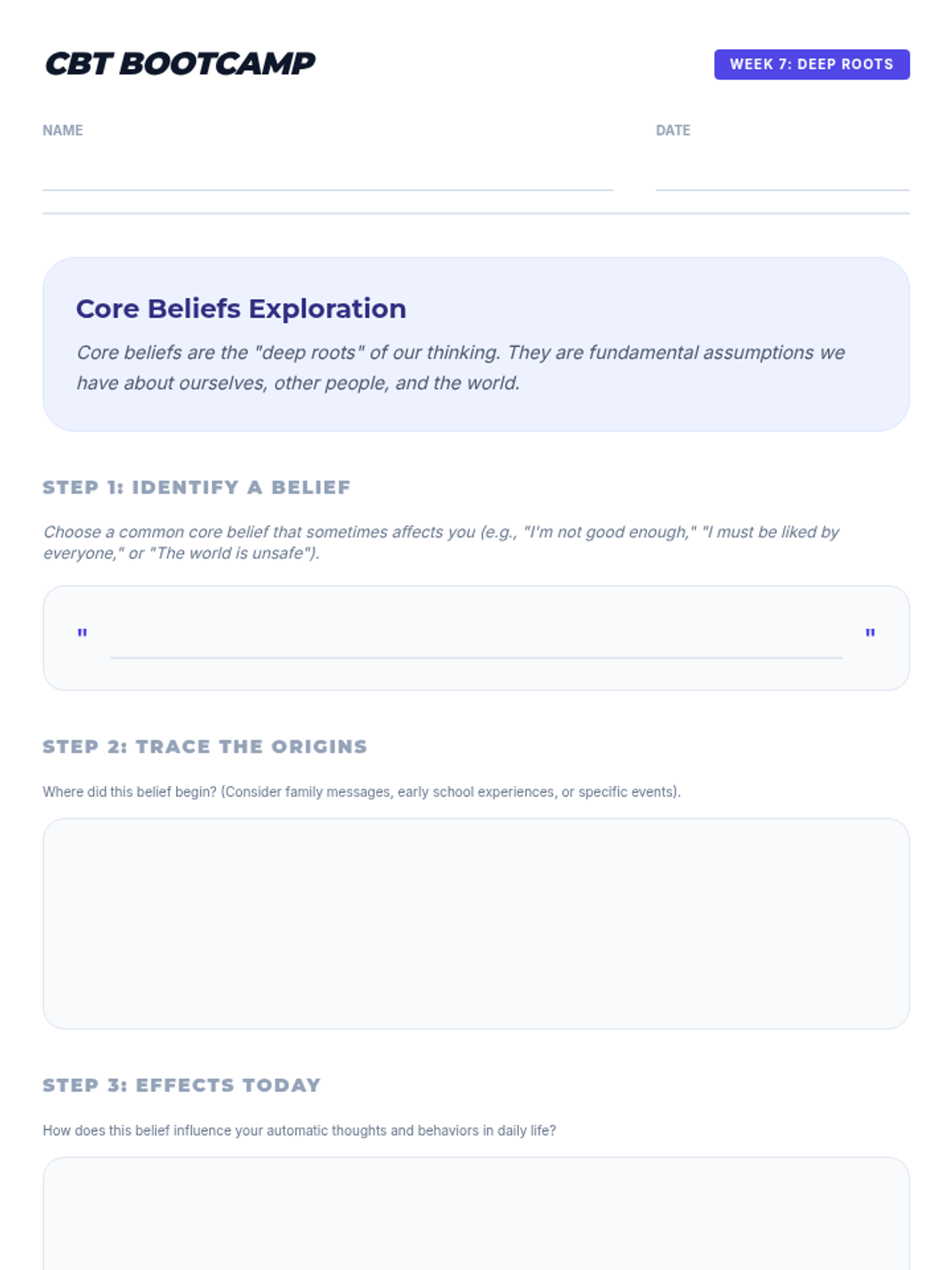Click the closing quotation mark icon
Screen dimensions: 952x1270
869,633
